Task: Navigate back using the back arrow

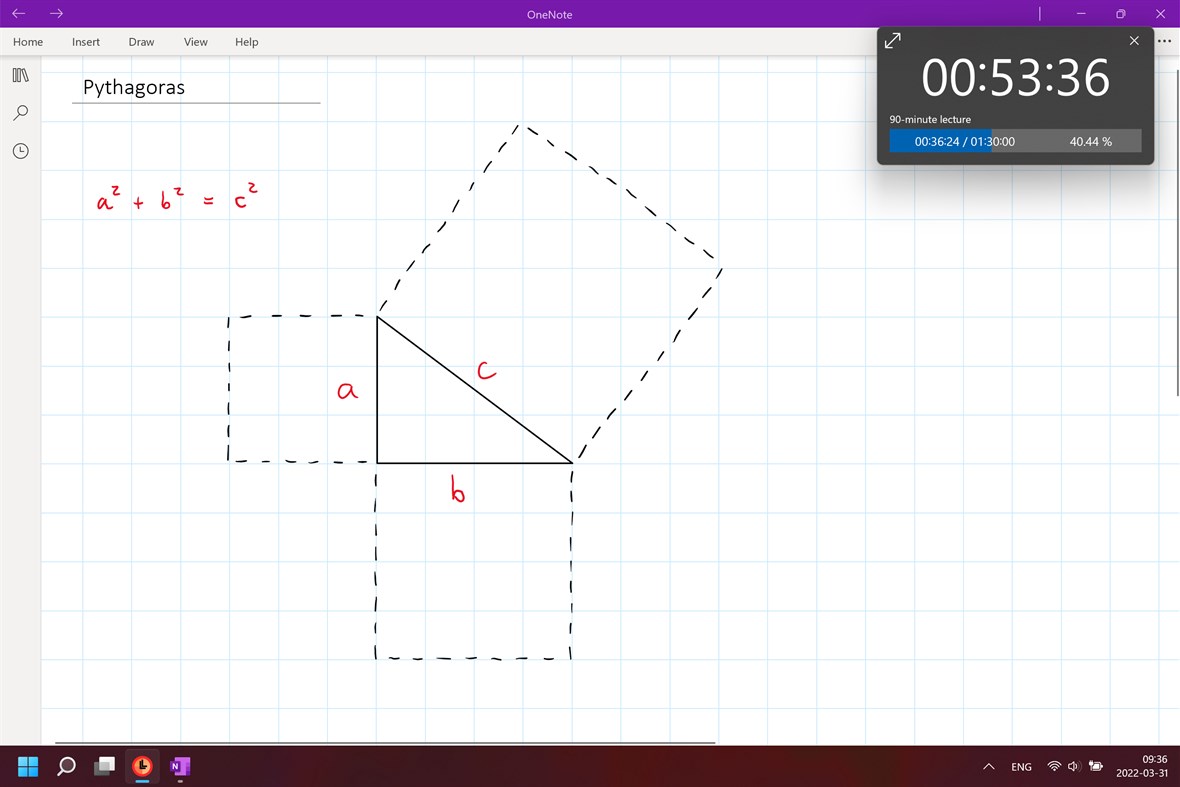Action: tap(18, 14)
